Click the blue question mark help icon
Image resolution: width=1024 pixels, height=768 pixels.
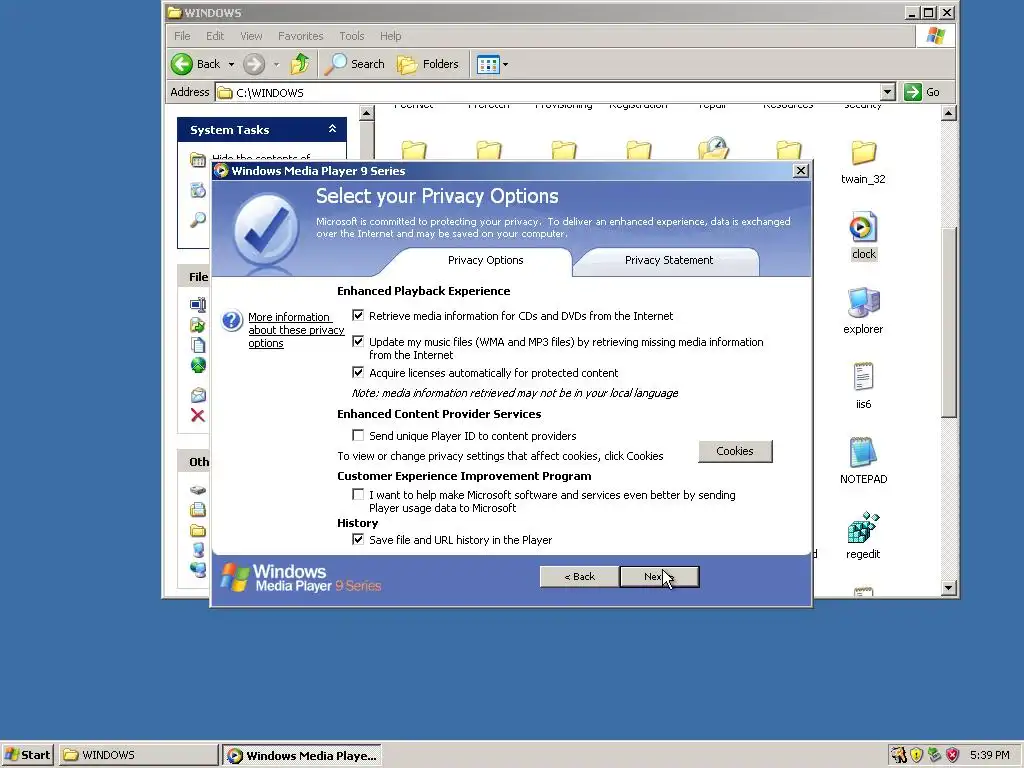coord(232,321)
